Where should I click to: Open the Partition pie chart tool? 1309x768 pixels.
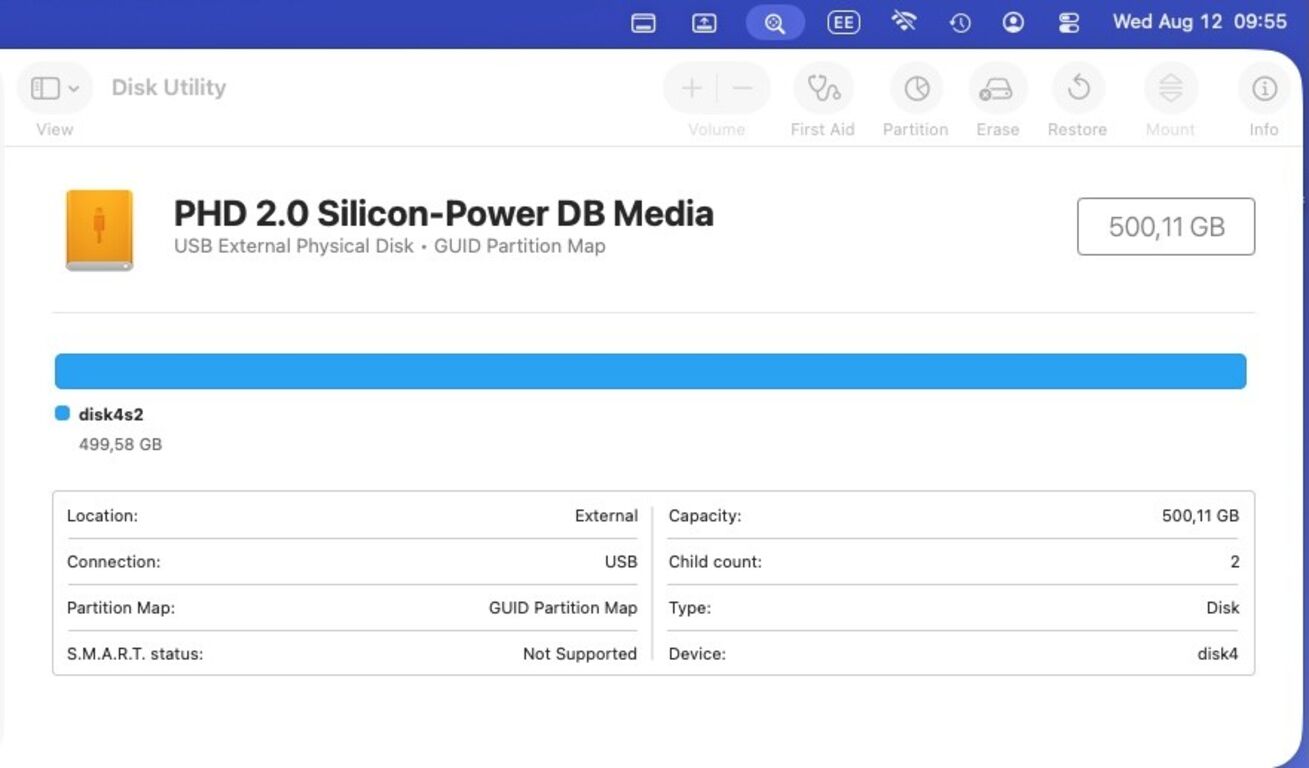click(916, 88)
